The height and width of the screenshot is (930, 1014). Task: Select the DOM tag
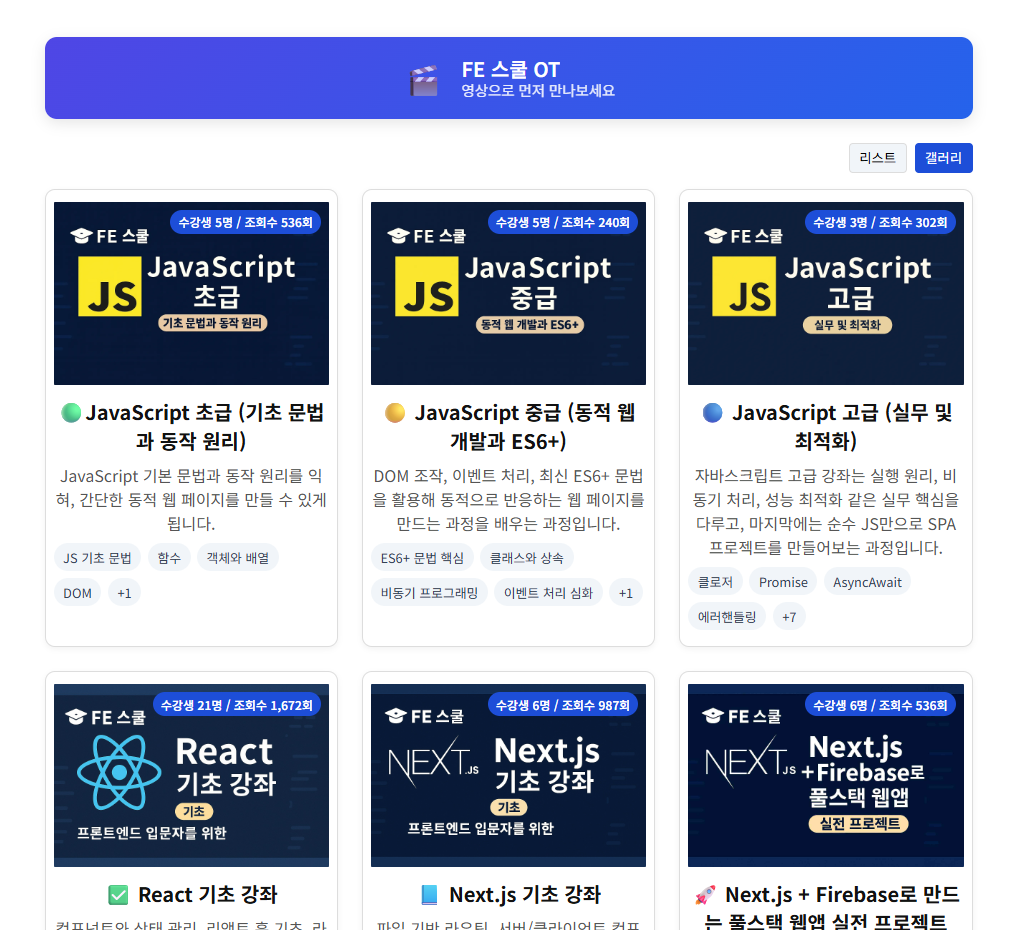(x=77, y=593)
